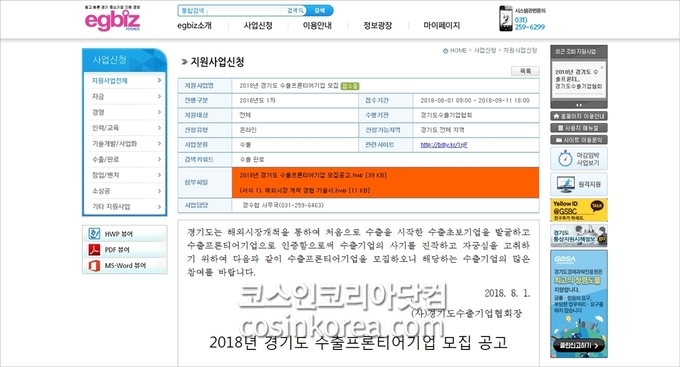The image size is (680, 367).
Task: Download the 모집공고.hwp attachment
Action: point(313,175)
